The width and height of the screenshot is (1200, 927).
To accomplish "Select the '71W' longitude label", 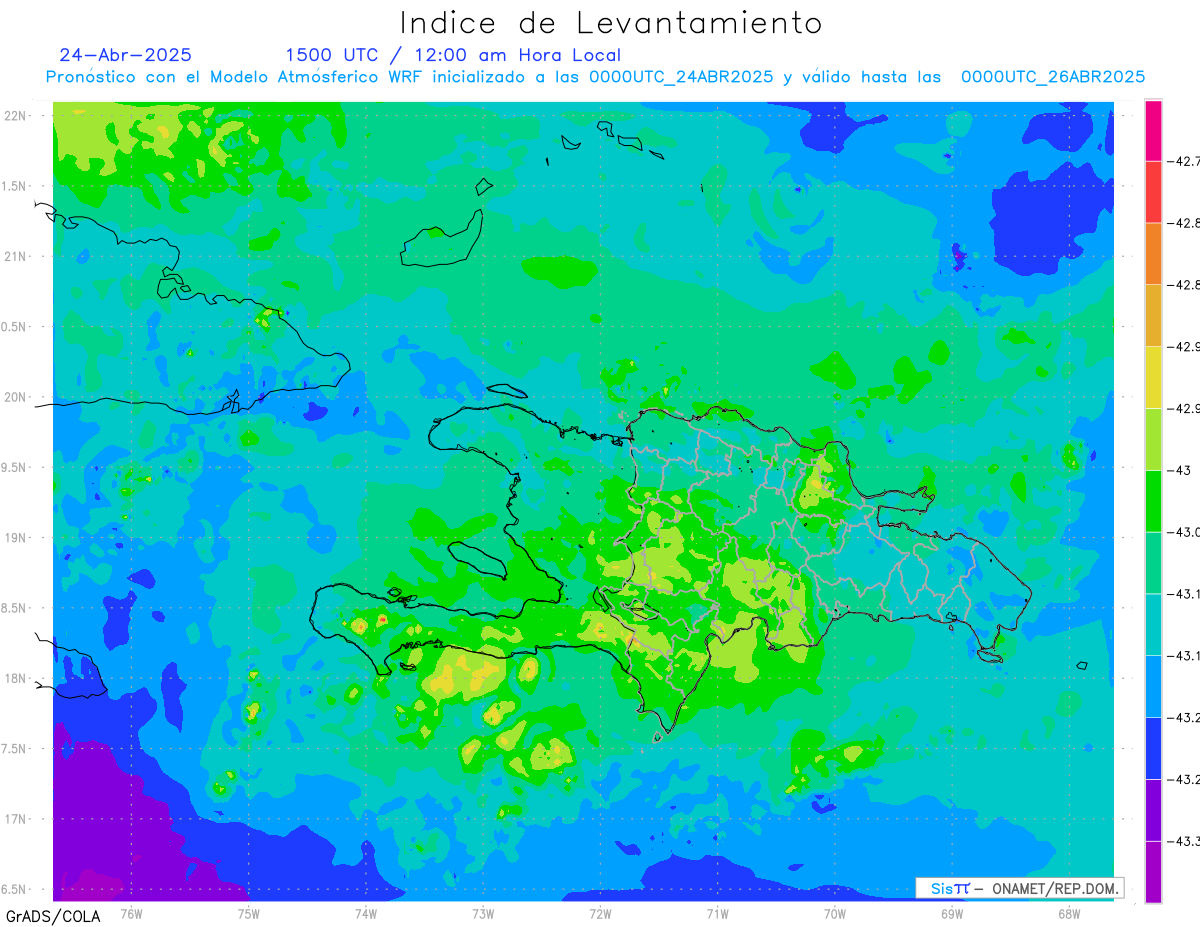I will tap(717, 913).
